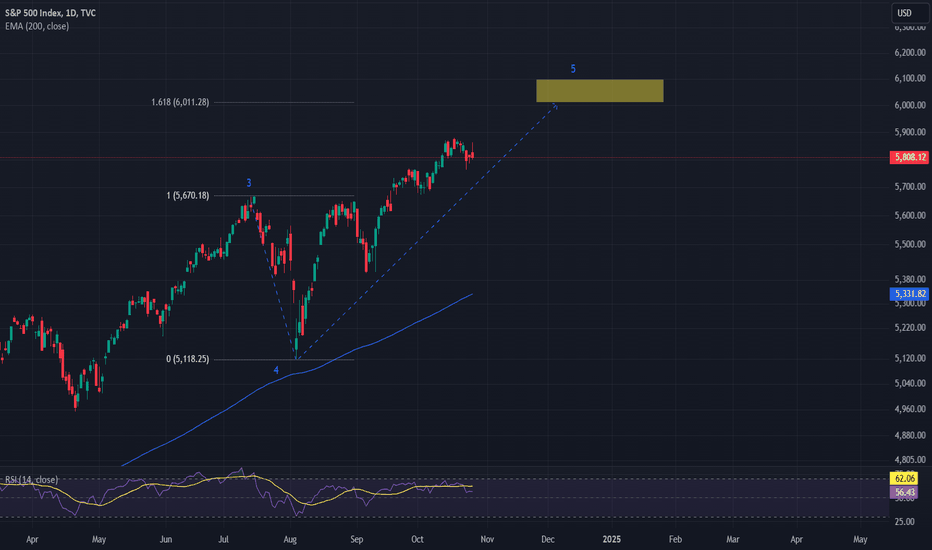
Task: Click the 5,500.00 price axis label
Action: (x=910, y=244)
